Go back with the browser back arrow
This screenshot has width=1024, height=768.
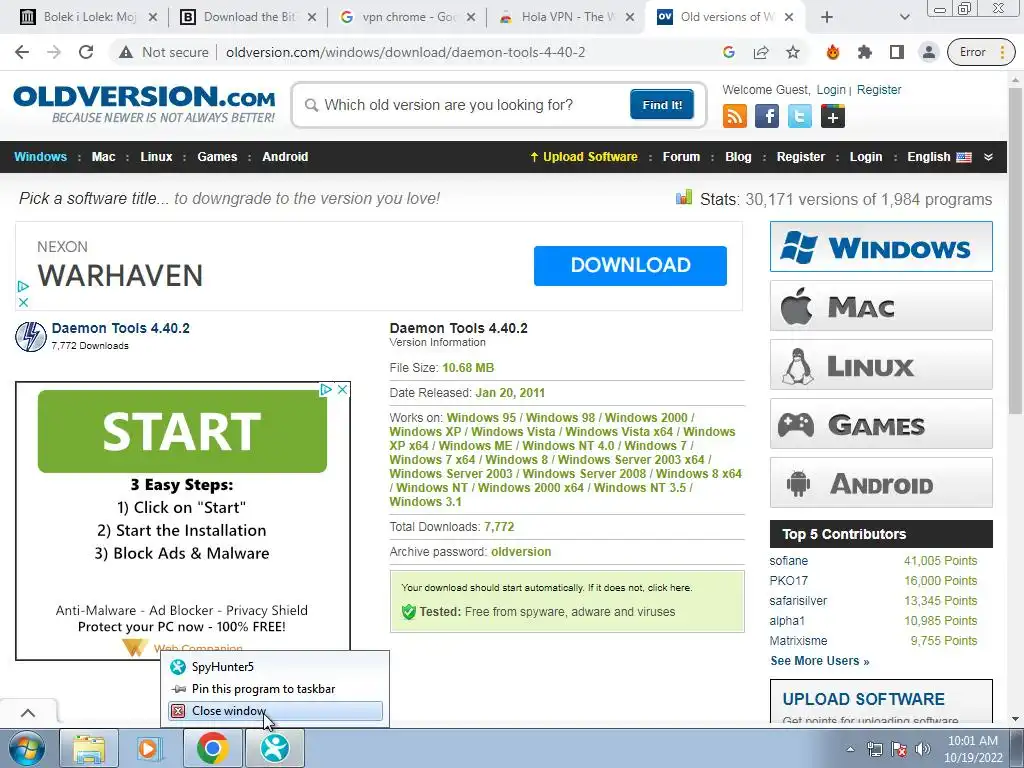pyautogui.click(x=22, y=52)
